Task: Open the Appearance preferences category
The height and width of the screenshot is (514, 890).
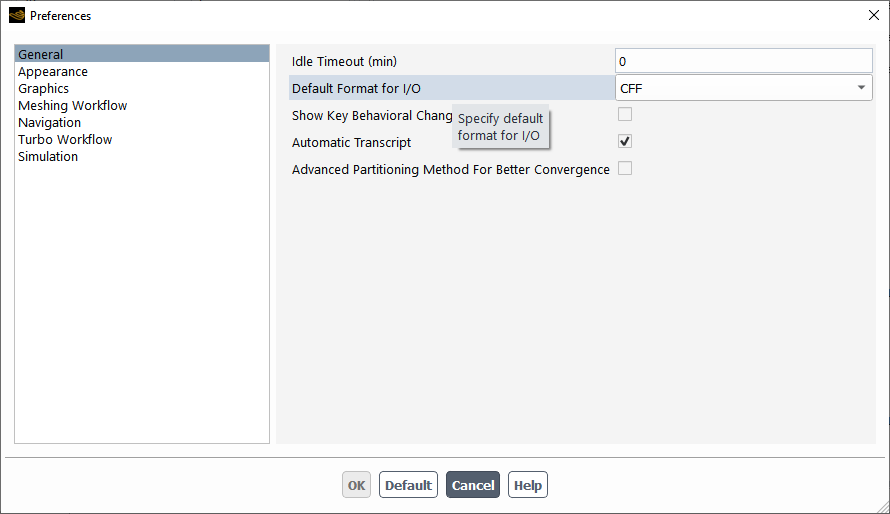Action: 53,71
